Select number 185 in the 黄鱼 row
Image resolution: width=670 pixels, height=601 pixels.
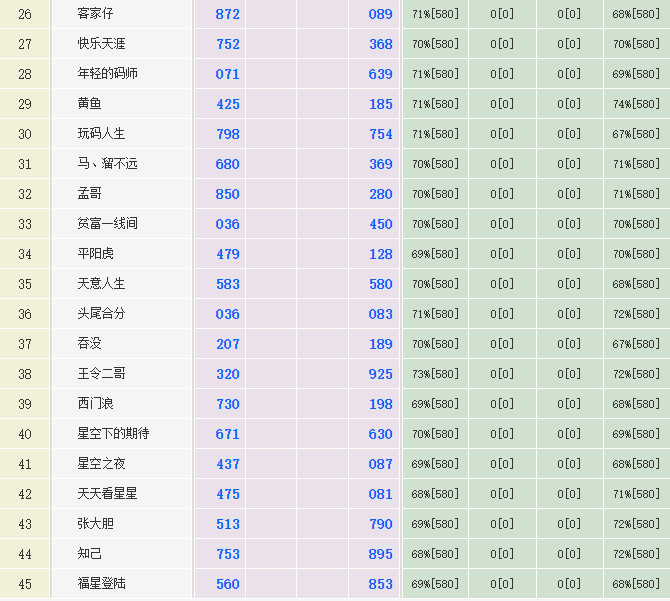pos(380,104)
